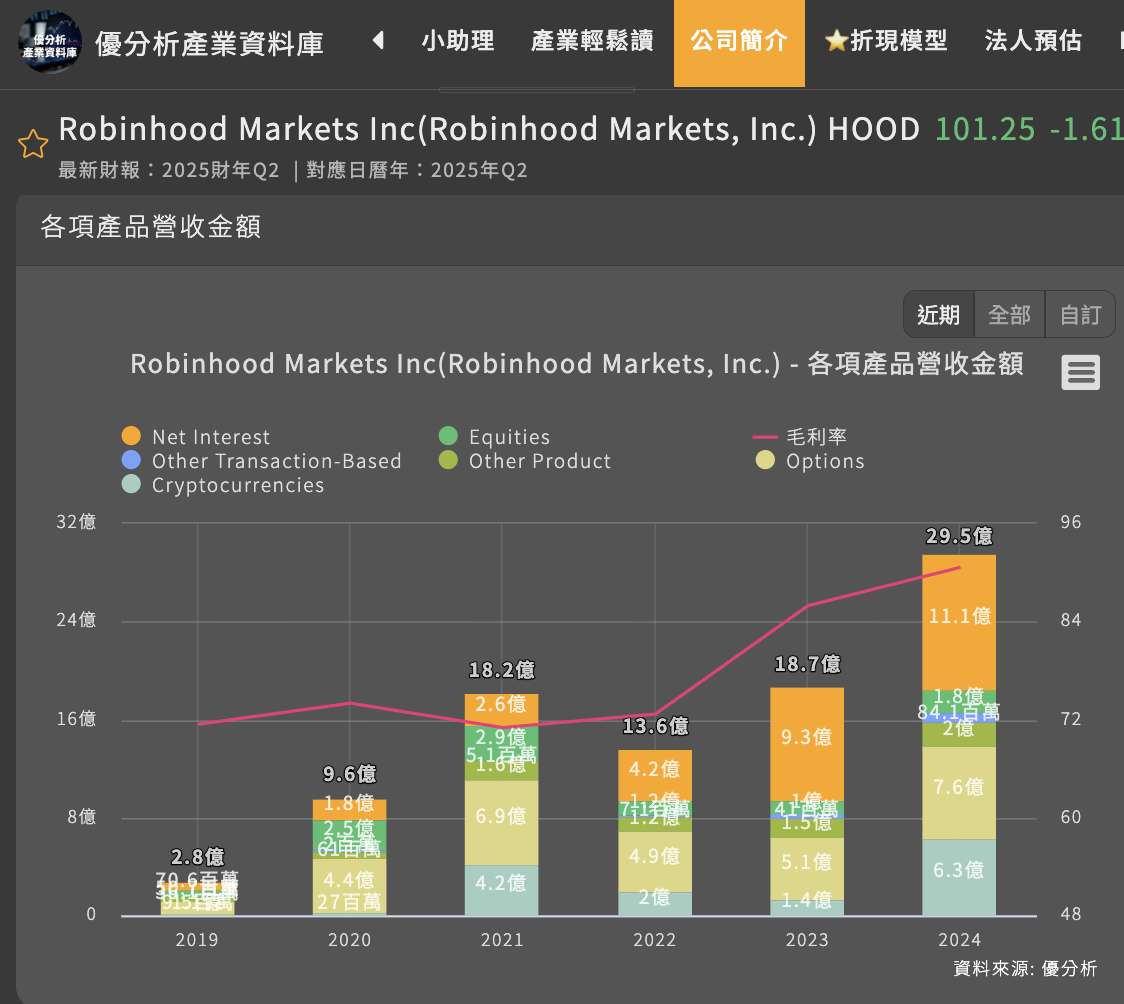This screenshot has width=1124, height=1004.
Task: Switch to the 法人預估 tab
Action: coord(1033,41)
